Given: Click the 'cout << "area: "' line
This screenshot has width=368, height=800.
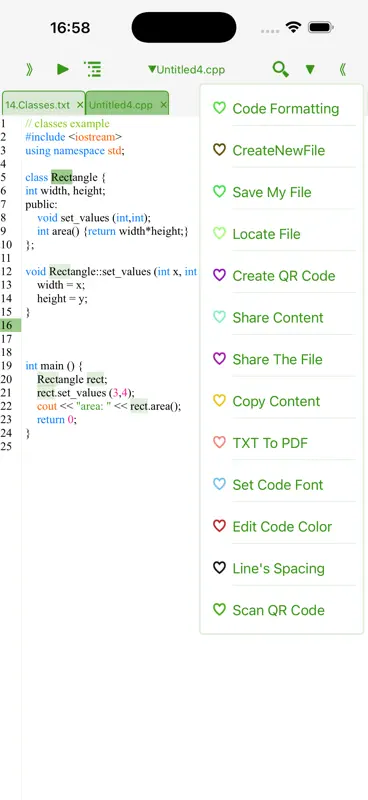Looking at the screenshot, I should pyautogui.click(x=109, y=406).
